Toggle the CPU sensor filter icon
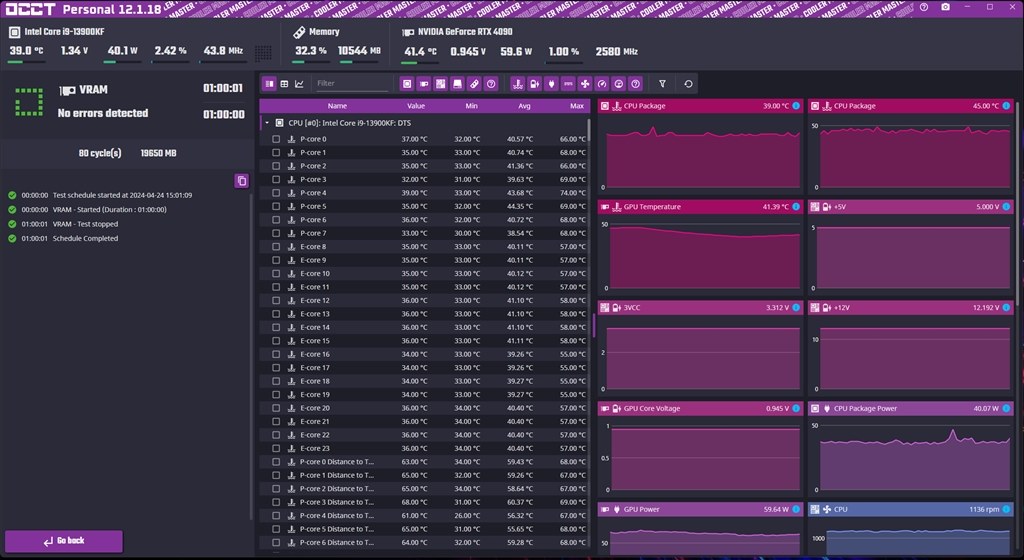Viewport: 1024px width, 560px height. (407, 84)
